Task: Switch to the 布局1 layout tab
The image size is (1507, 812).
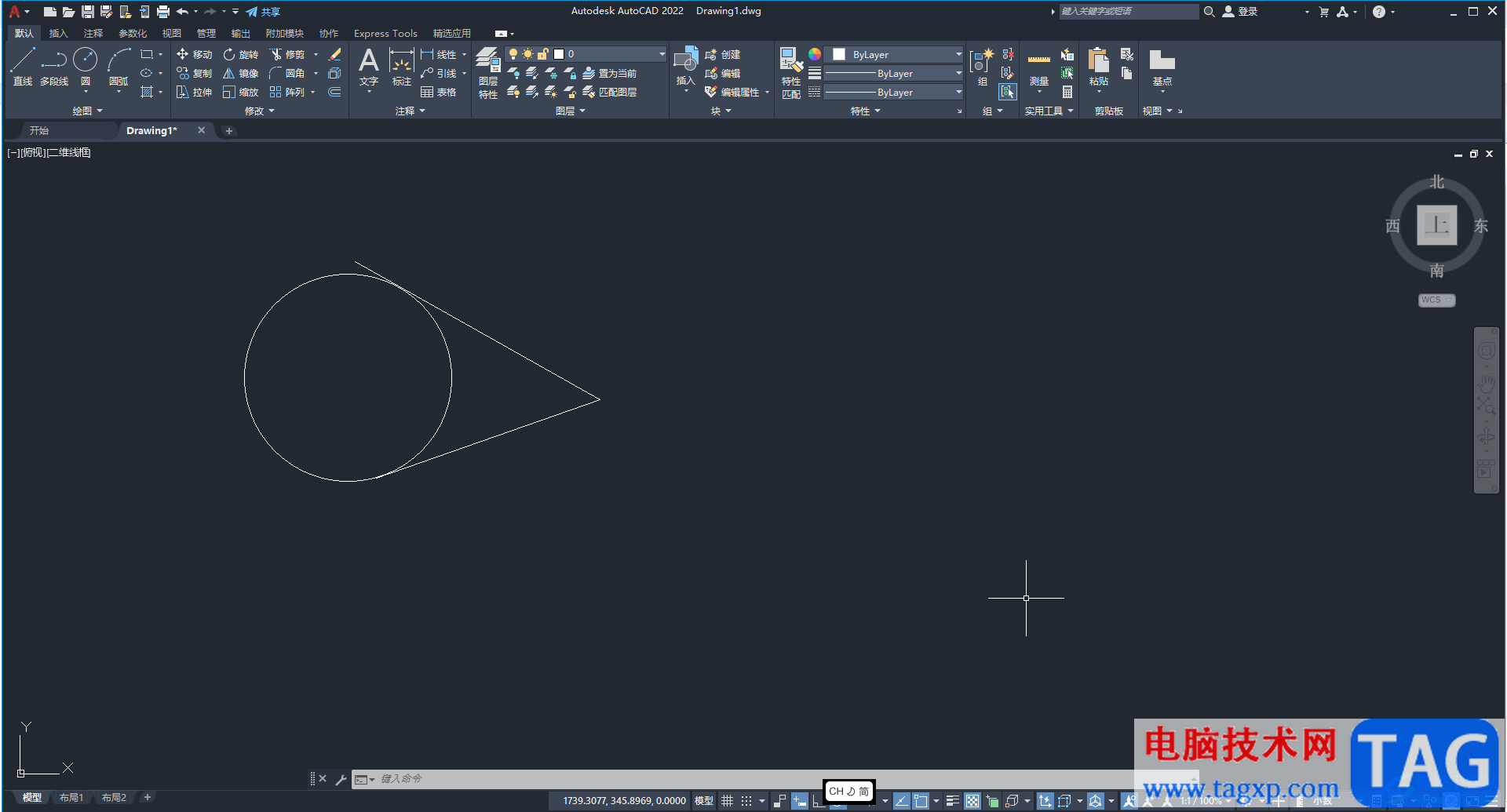Action: pyautogui.click(x=71, y=797)
